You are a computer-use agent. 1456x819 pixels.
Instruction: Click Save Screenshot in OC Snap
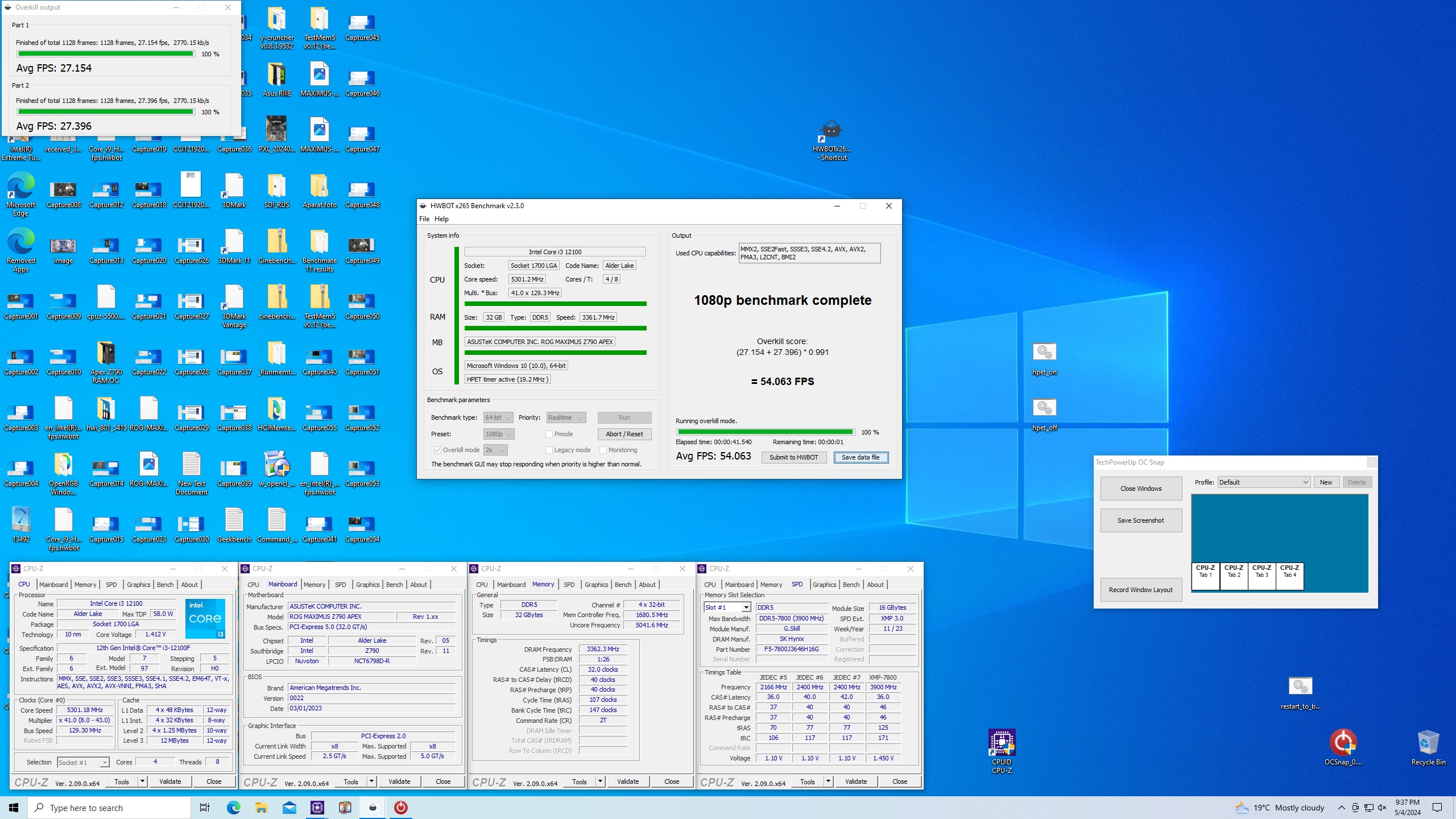[1141, 520]
